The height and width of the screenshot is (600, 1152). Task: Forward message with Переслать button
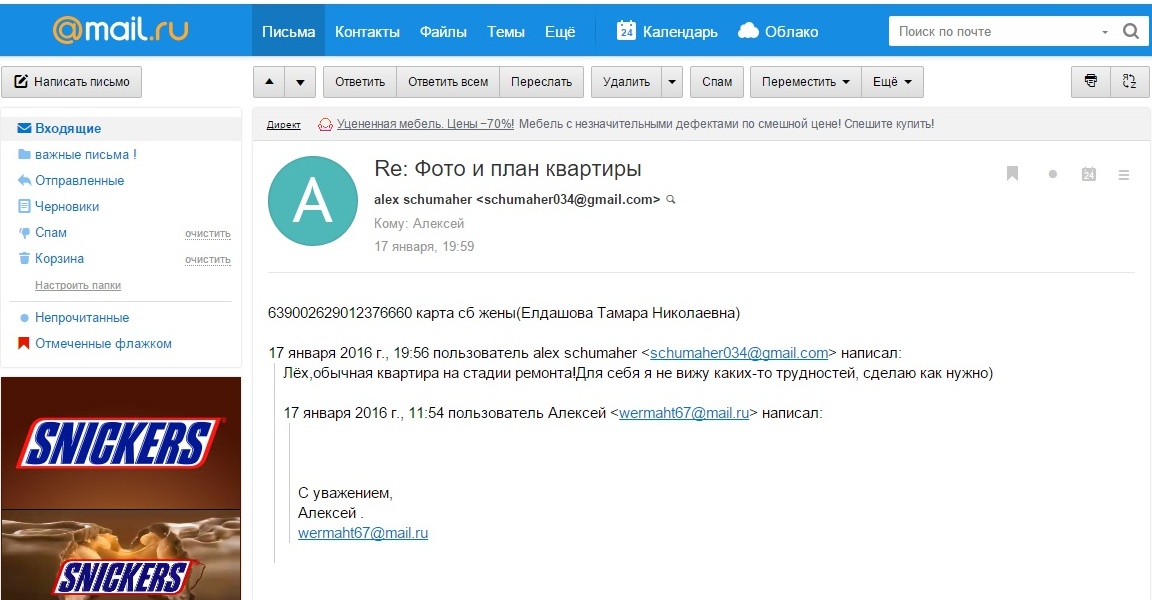pos(541,82)
